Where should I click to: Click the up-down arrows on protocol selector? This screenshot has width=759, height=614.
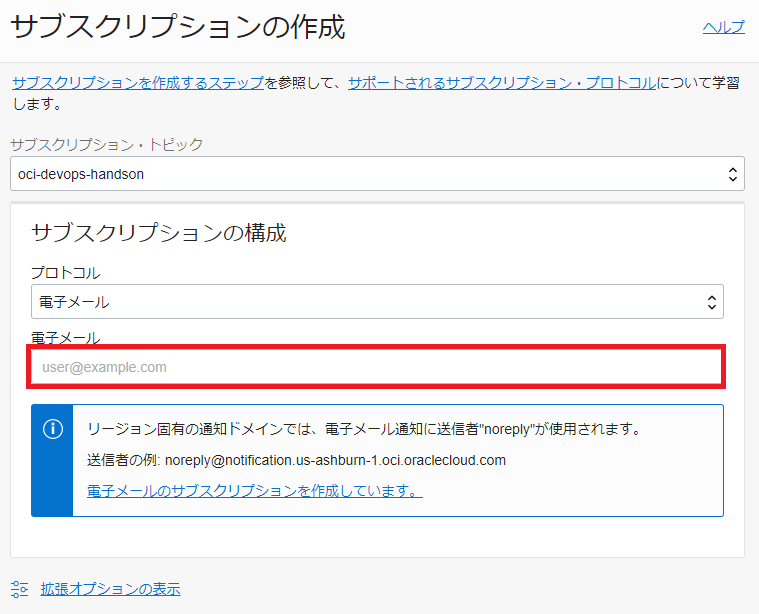click(712, 301)
